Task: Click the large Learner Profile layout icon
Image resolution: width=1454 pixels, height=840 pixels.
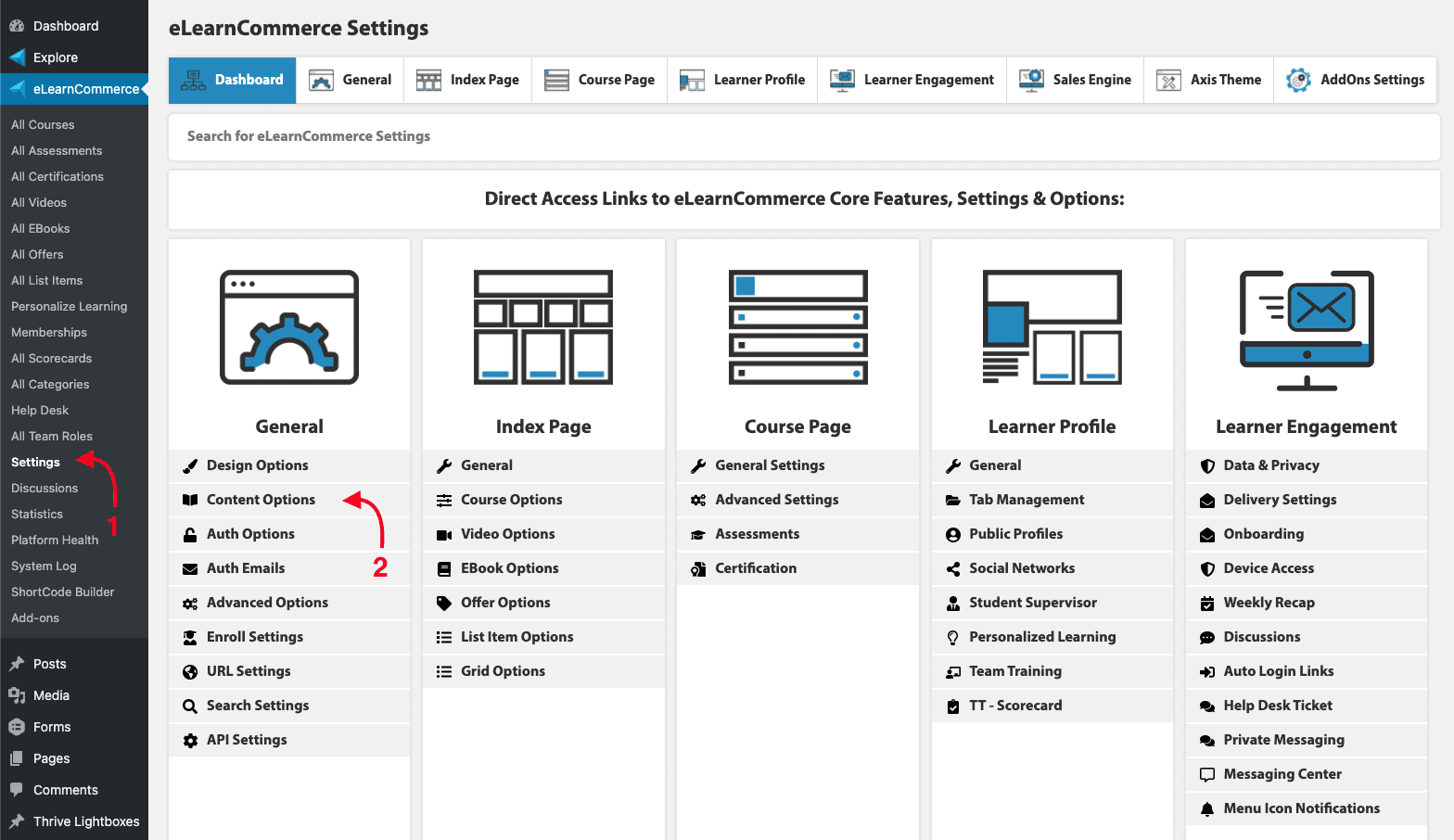Action: pyautogui.click(x=1052, y=327)
